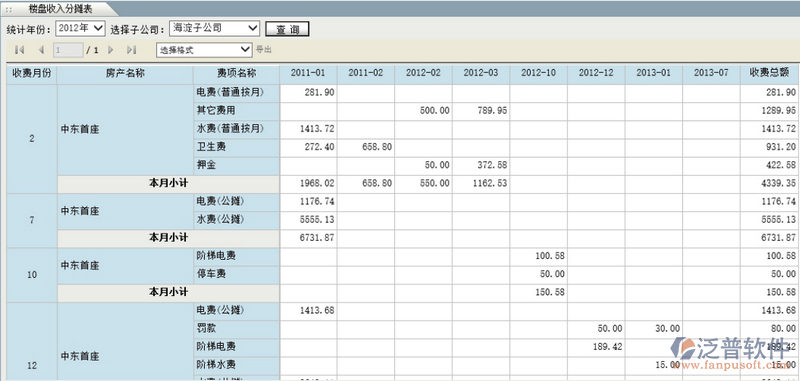Open the 统计年份 2012年 dropdown
This screenshot has width=800, height=381.
80,29
